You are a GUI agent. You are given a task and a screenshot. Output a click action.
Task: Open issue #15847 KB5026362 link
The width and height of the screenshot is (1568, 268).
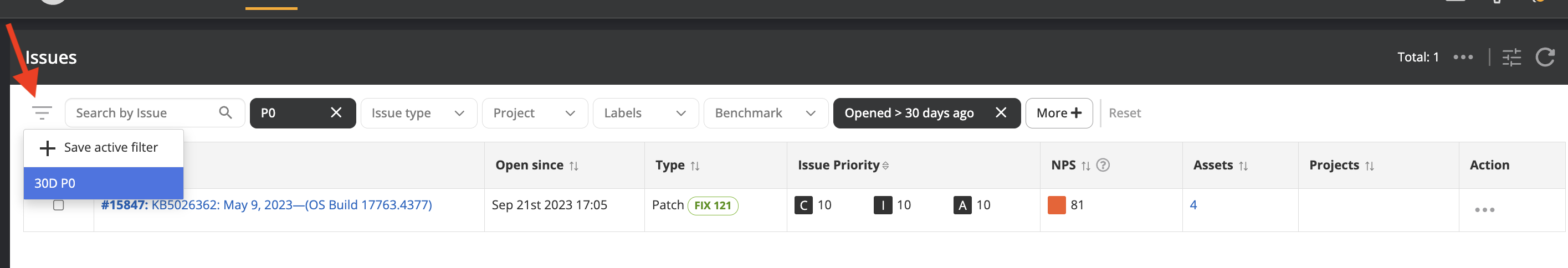pos(267,205)
